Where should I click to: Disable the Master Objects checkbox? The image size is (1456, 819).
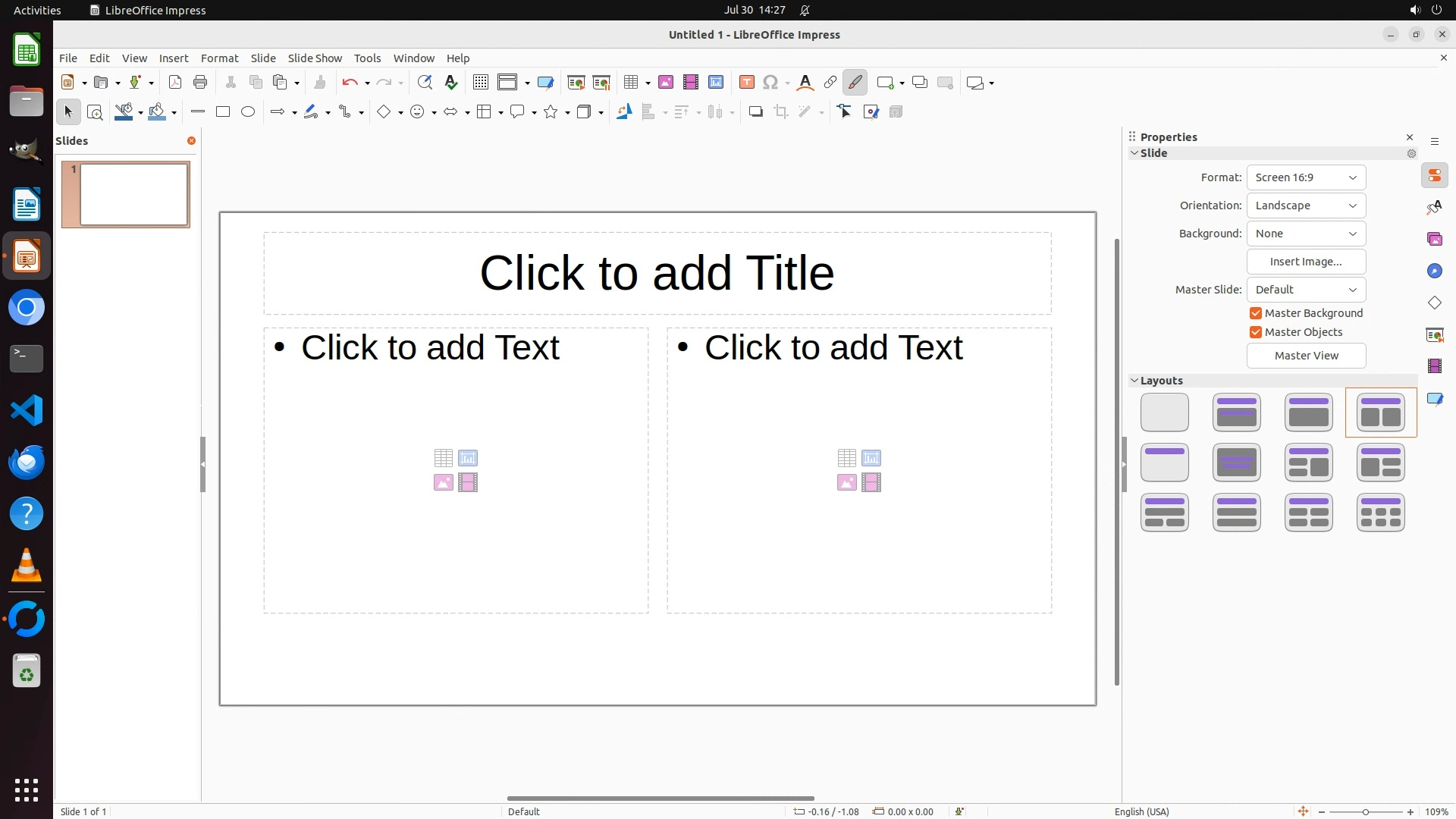pyautogui.click(x=1256, y=332)
